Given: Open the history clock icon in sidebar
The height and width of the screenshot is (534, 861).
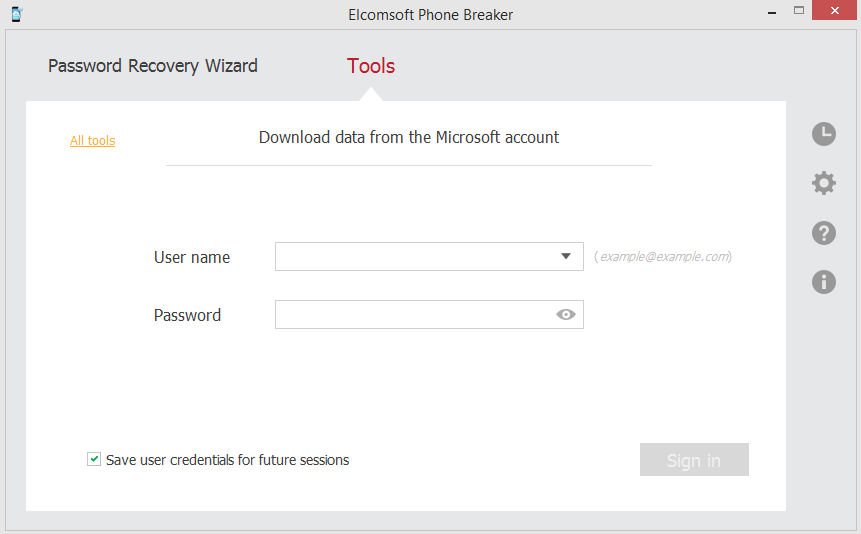Looking at the screenshot, I should 824,134.
